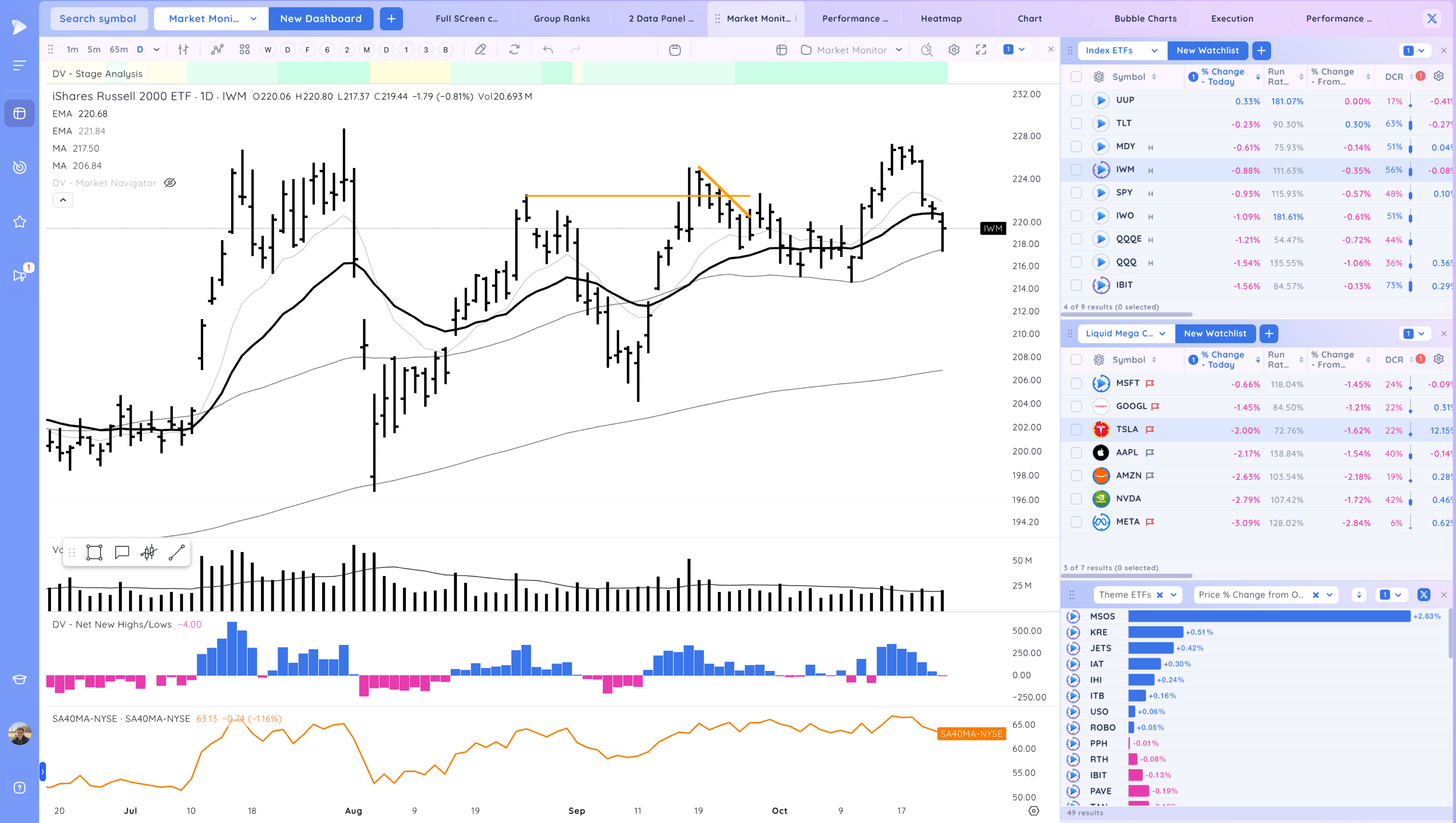Open the calendar events icon

point(675,50)
